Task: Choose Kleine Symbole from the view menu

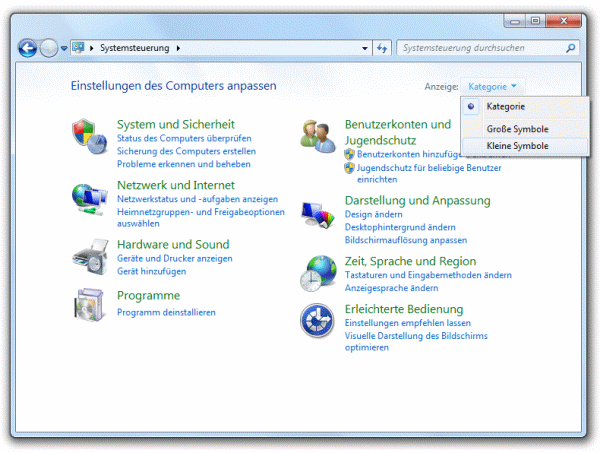Action: click(517, 146)
